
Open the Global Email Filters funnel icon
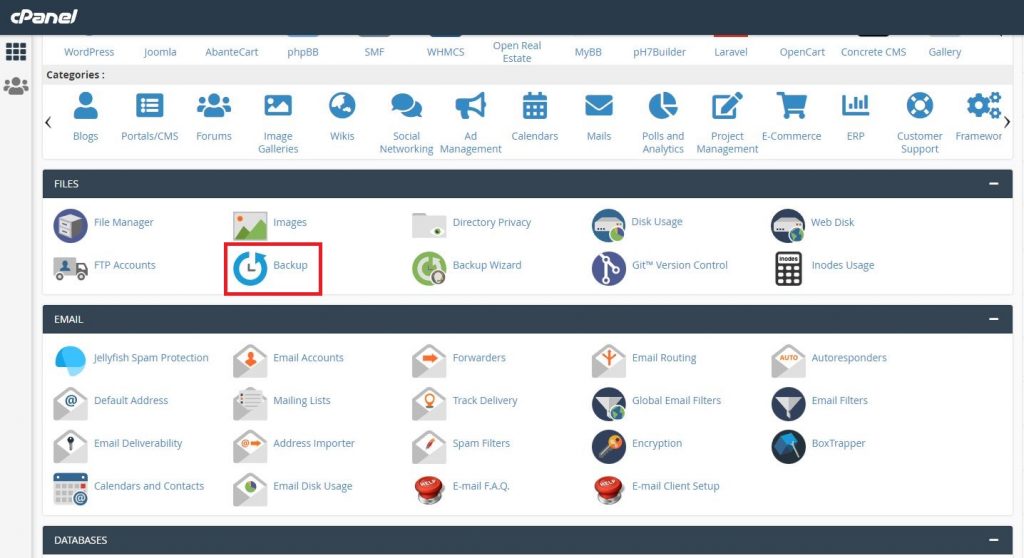[609, 404]
